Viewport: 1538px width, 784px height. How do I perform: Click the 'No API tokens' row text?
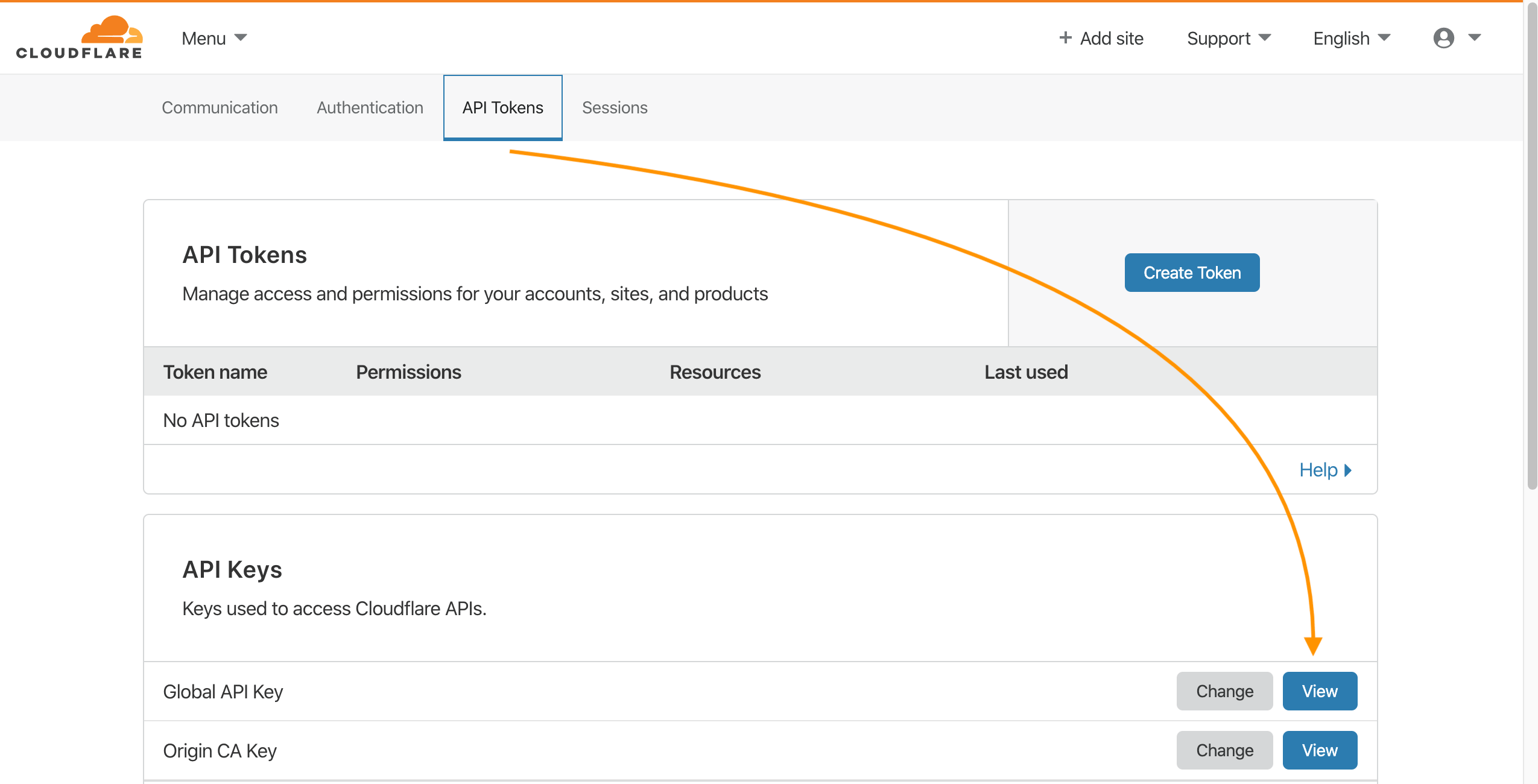(x=221, y=420)
